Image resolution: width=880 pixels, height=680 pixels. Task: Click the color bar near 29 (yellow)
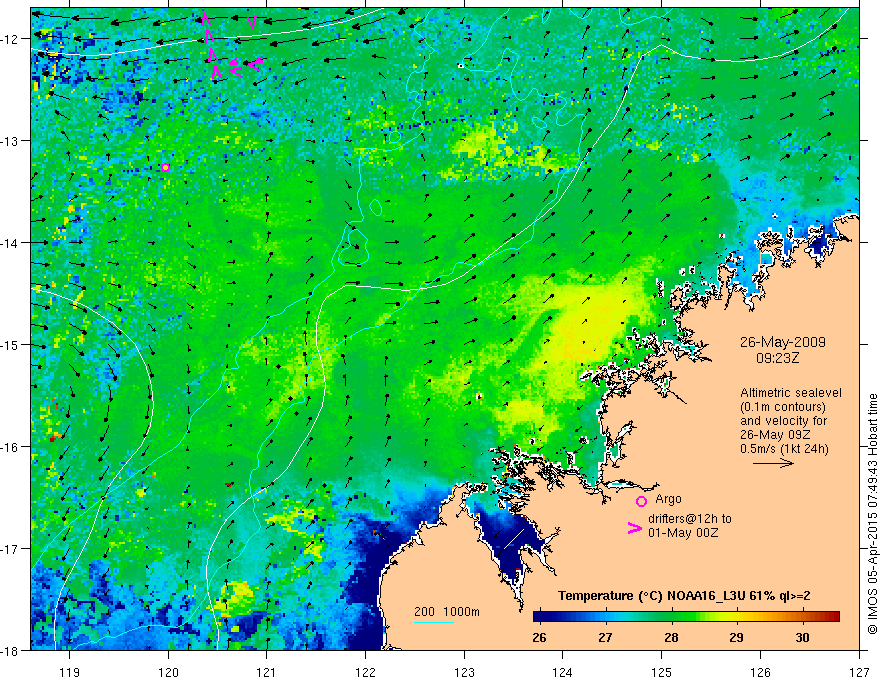point(736,617)
